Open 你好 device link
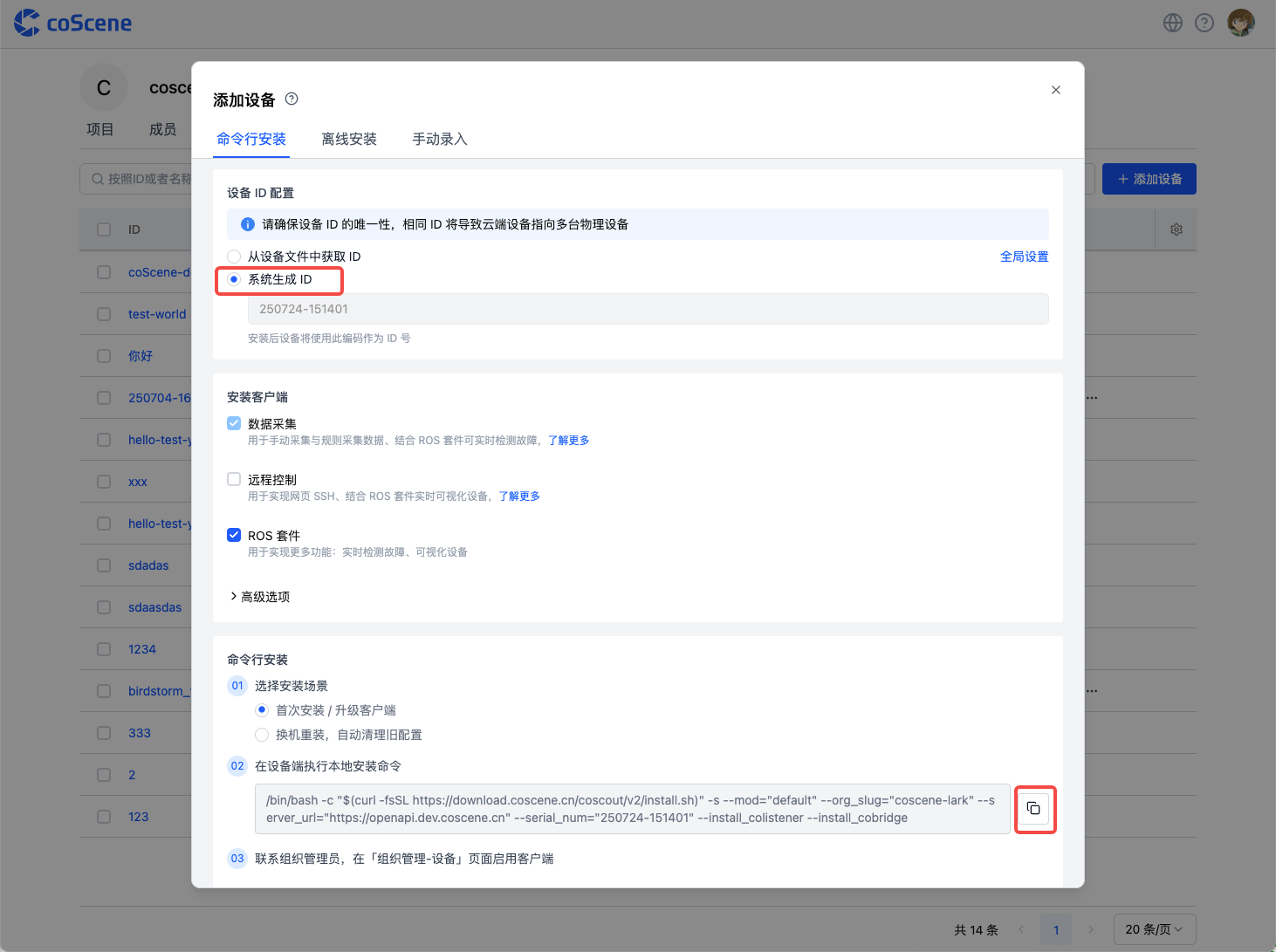Image resolution: width=1276 pixels, height=952 pixels. pyautogui.click(x=141, y=356)
